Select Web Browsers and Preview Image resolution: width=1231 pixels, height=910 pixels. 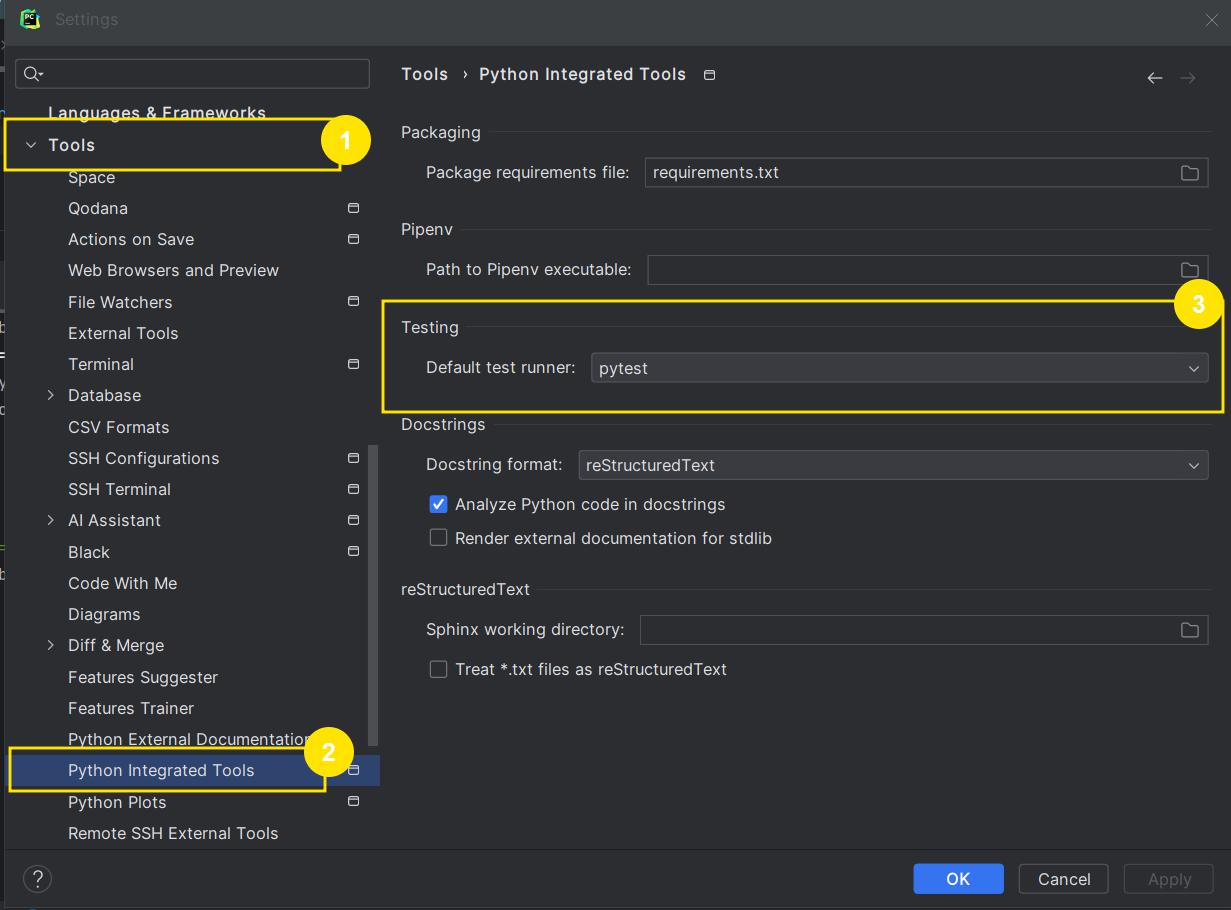point(173,270)
